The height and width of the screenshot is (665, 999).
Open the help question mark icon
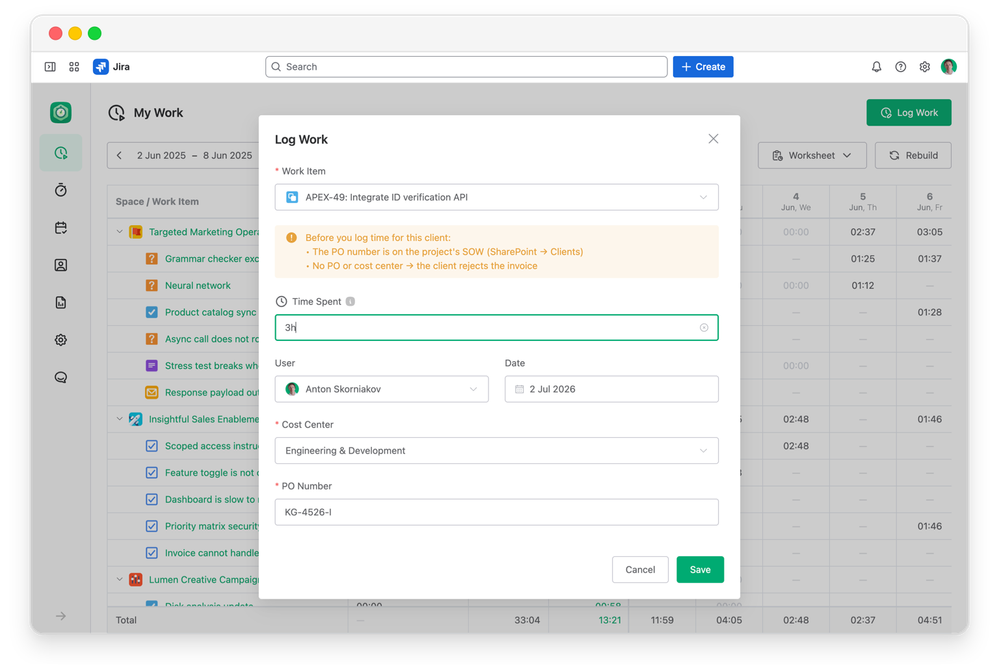900,67
